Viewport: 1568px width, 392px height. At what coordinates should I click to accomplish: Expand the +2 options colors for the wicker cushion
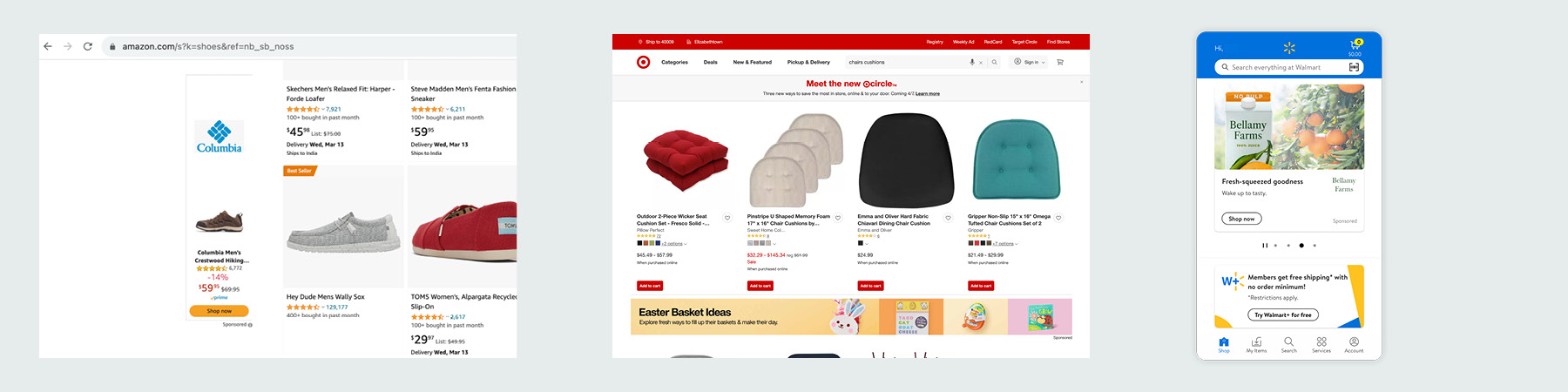(674, 244)
